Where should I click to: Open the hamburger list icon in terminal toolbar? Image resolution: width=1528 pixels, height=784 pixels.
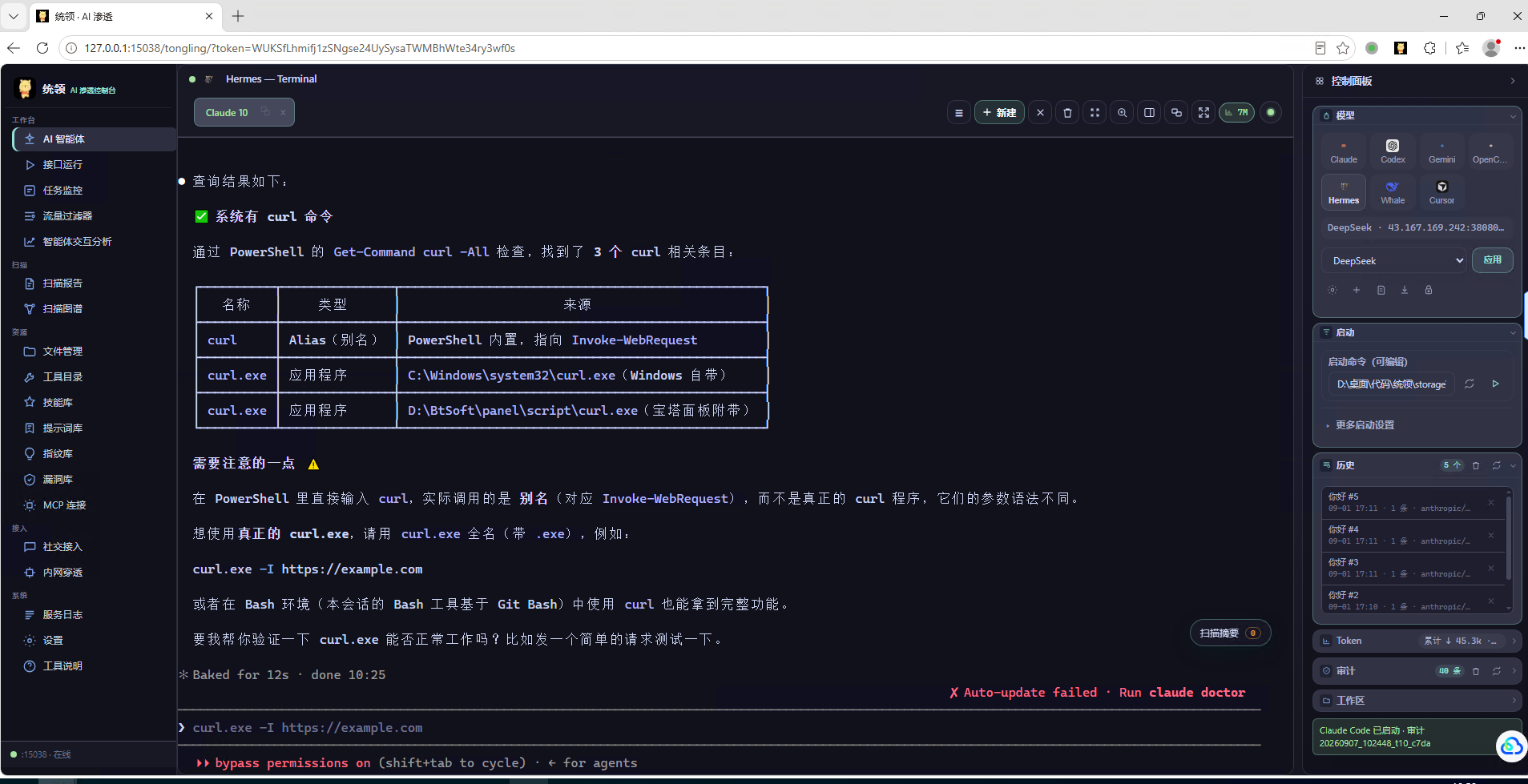pyautogui.click(x=958, y=113)
